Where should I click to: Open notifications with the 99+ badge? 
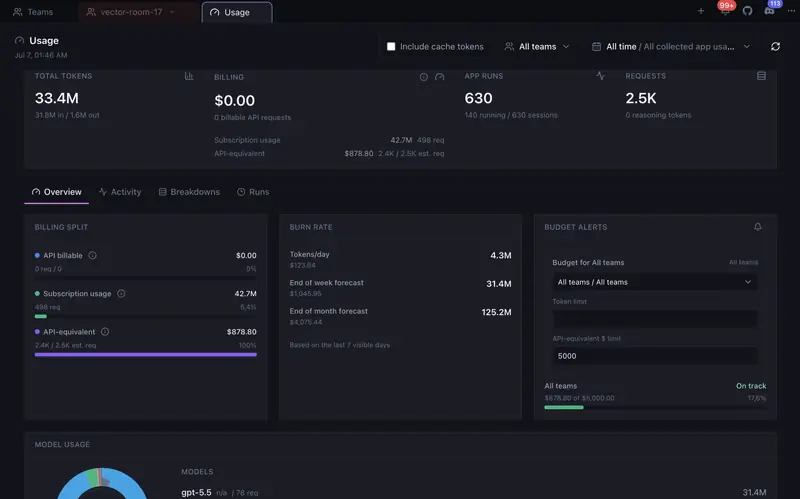click(x=725, y=9)
